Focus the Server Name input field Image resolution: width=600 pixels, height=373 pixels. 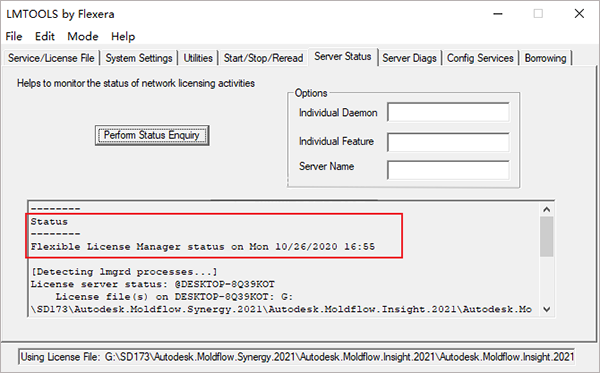pos(448,170)
